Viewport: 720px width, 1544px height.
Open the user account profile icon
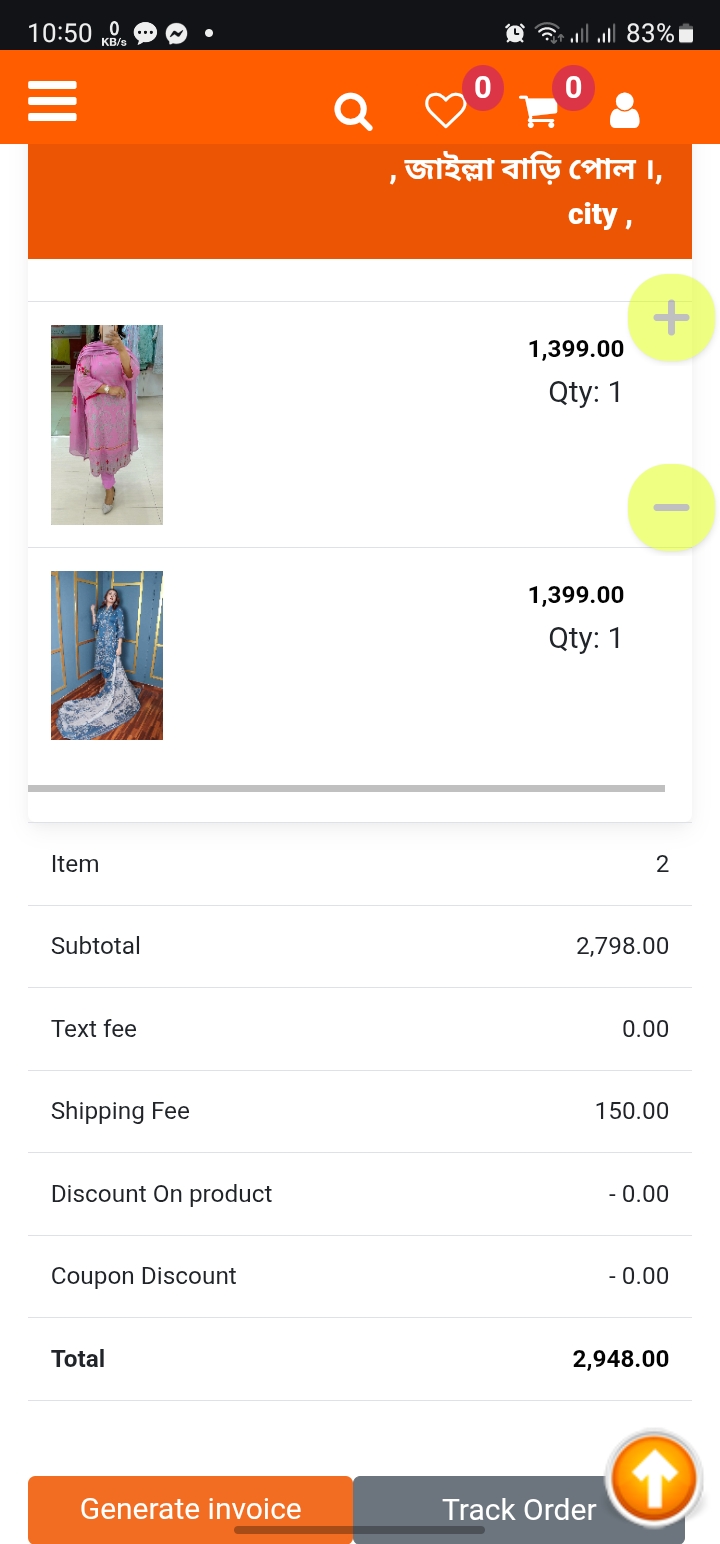coord(624,111)
